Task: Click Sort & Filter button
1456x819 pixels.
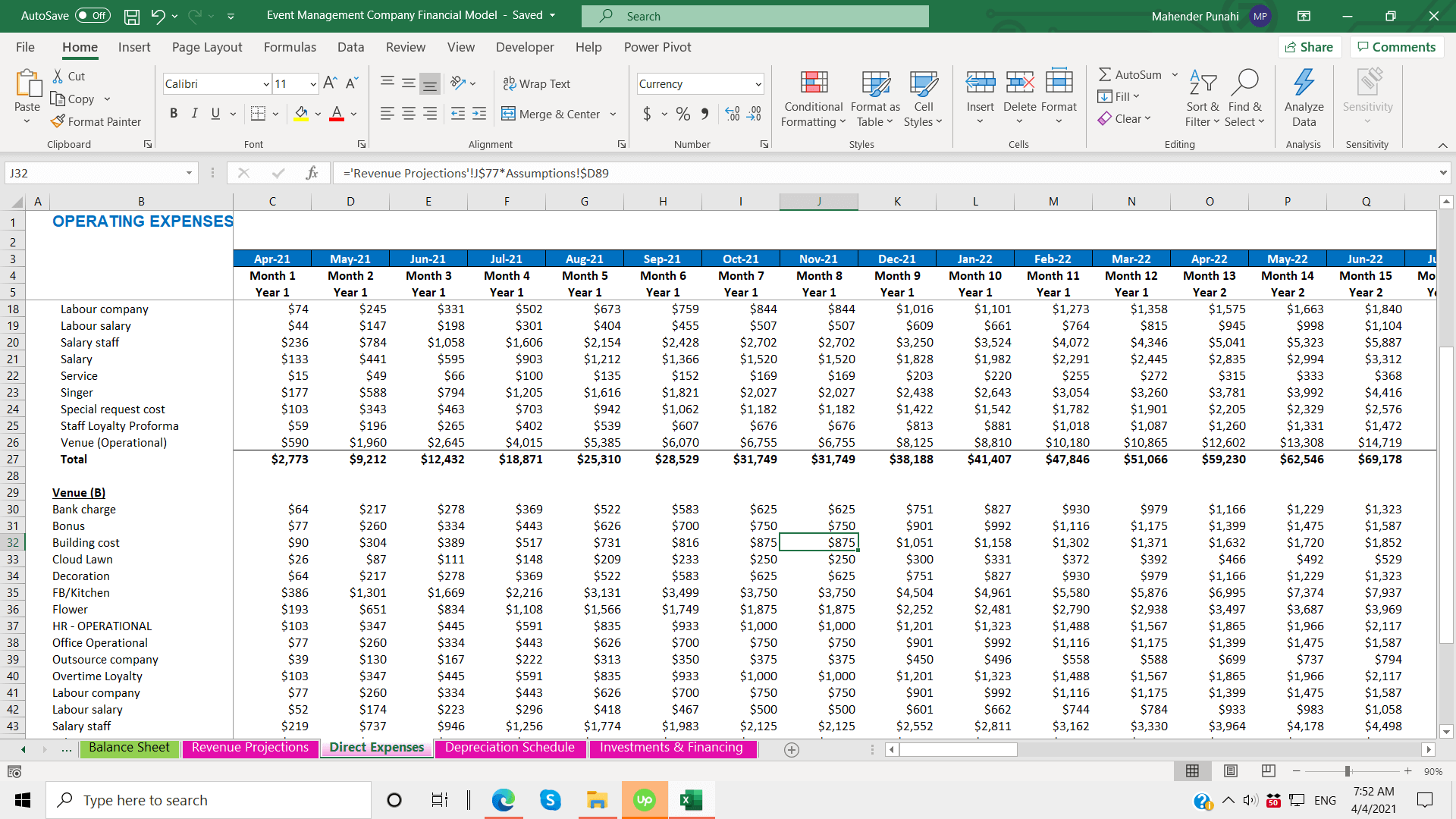Action: pyautogui.click(x=1203, y=98)
